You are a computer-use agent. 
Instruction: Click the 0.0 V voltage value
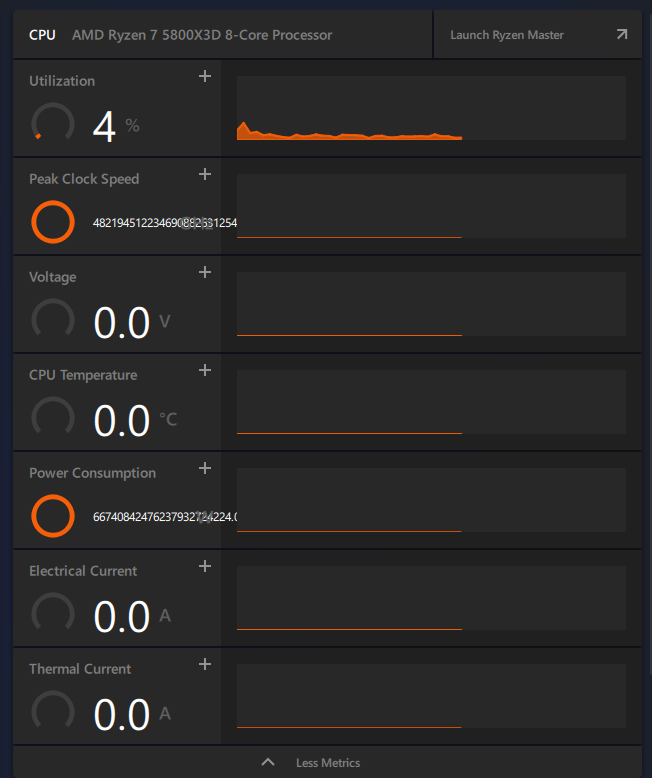(x=132, y=323)
